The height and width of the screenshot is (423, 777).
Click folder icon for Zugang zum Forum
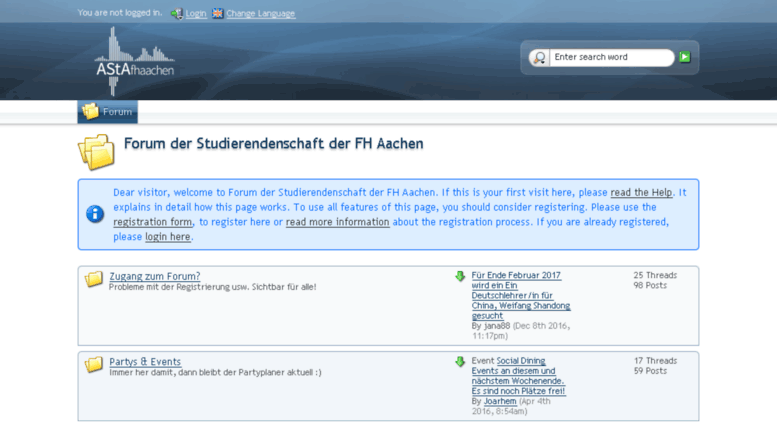tap(93, 279)
